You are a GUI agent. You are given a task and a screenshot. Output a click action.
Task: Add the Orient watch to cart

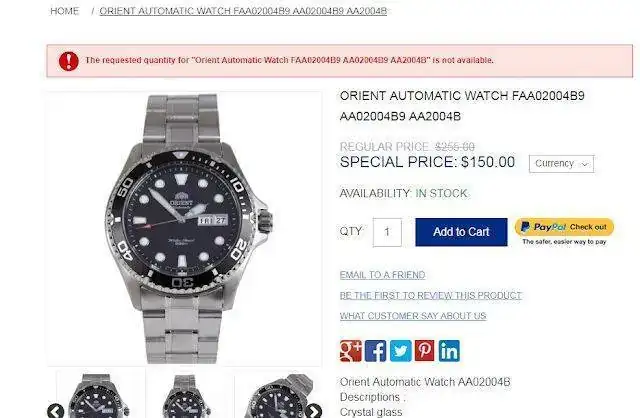tap(461, 232)
